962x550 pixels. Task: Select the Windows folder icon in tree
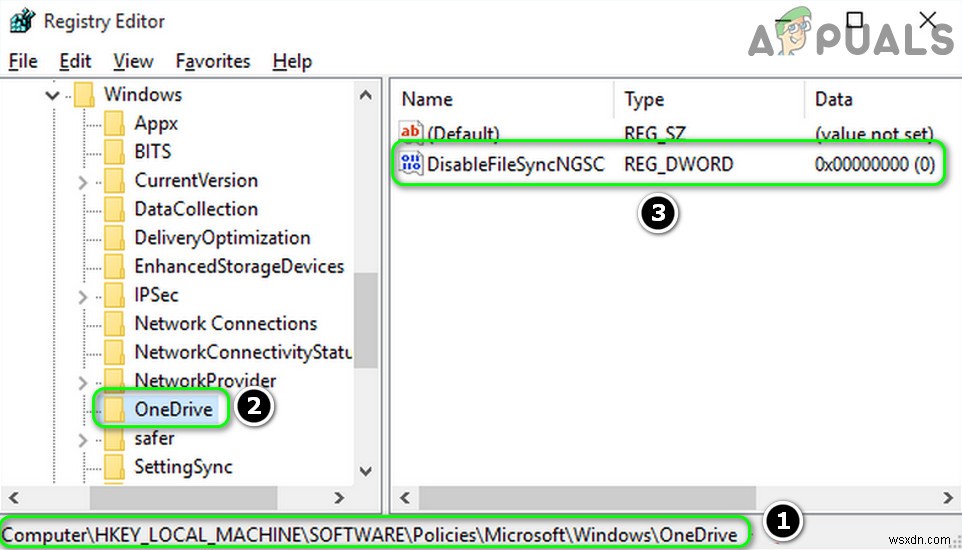click(85, 95)
